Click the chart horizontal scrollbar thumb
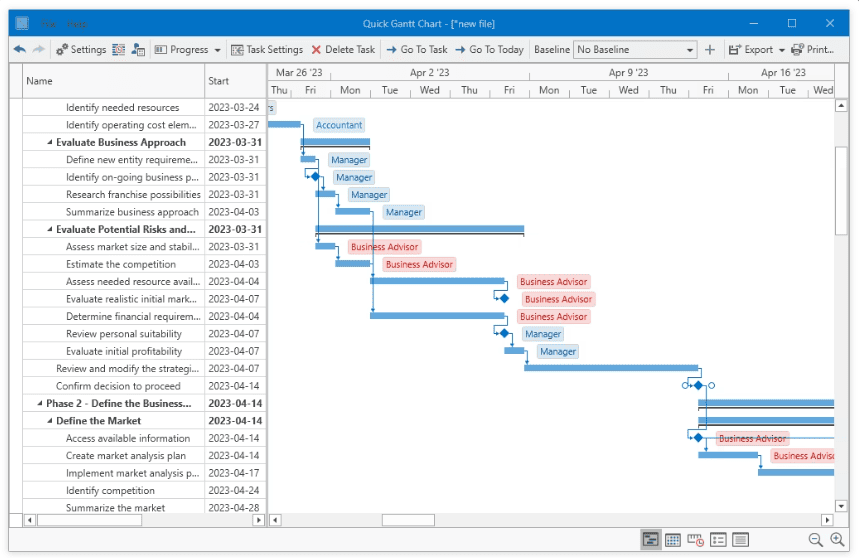859x558 pixels. (408, 520)
